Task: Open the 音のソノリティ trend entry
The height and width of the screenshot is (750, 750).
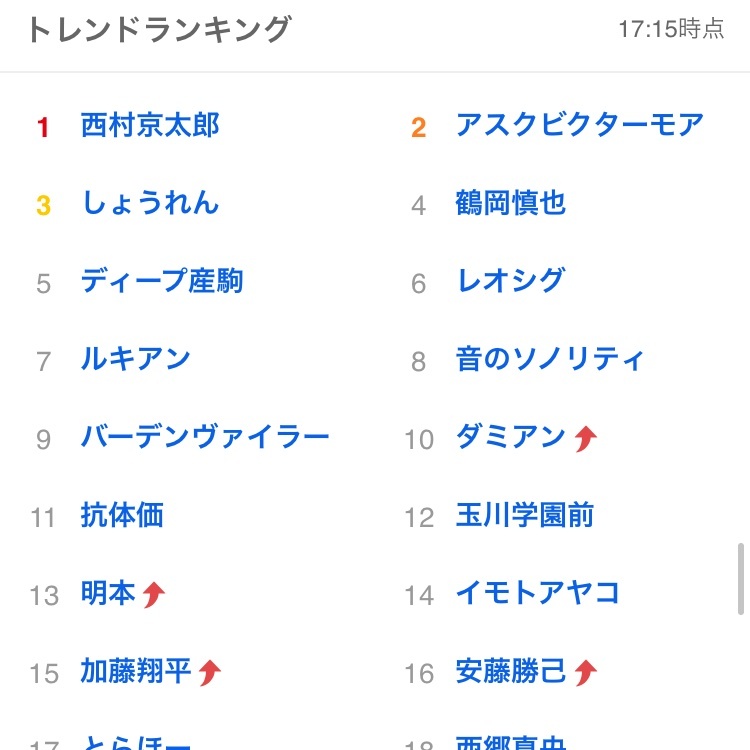Action: click(550, 359)
